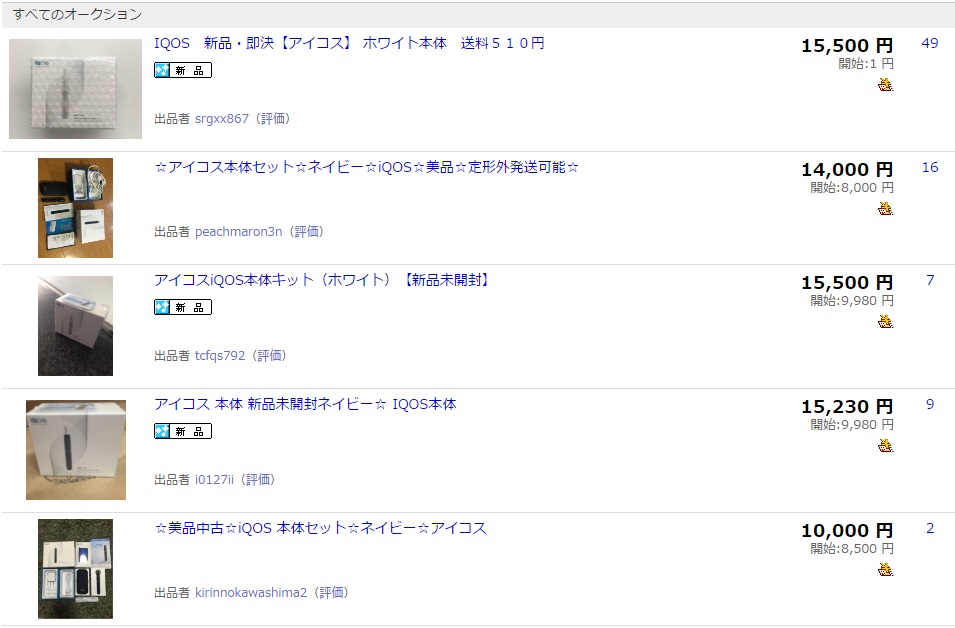Click price 10,000 円

click(x=847, y=531)
